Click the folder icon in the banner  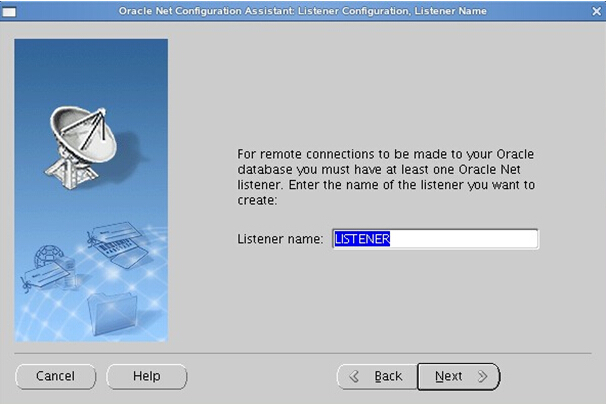pyautogui.click(x=107, y=314)
